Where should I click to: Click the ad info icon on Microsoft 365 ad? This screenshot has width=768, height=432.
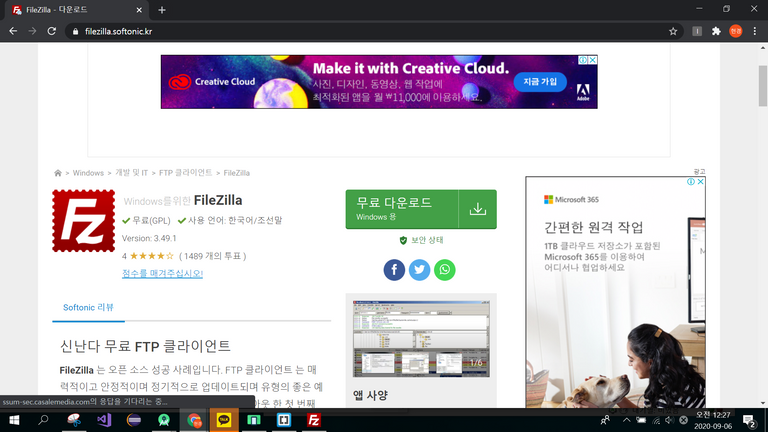click(x=691, y=182)
